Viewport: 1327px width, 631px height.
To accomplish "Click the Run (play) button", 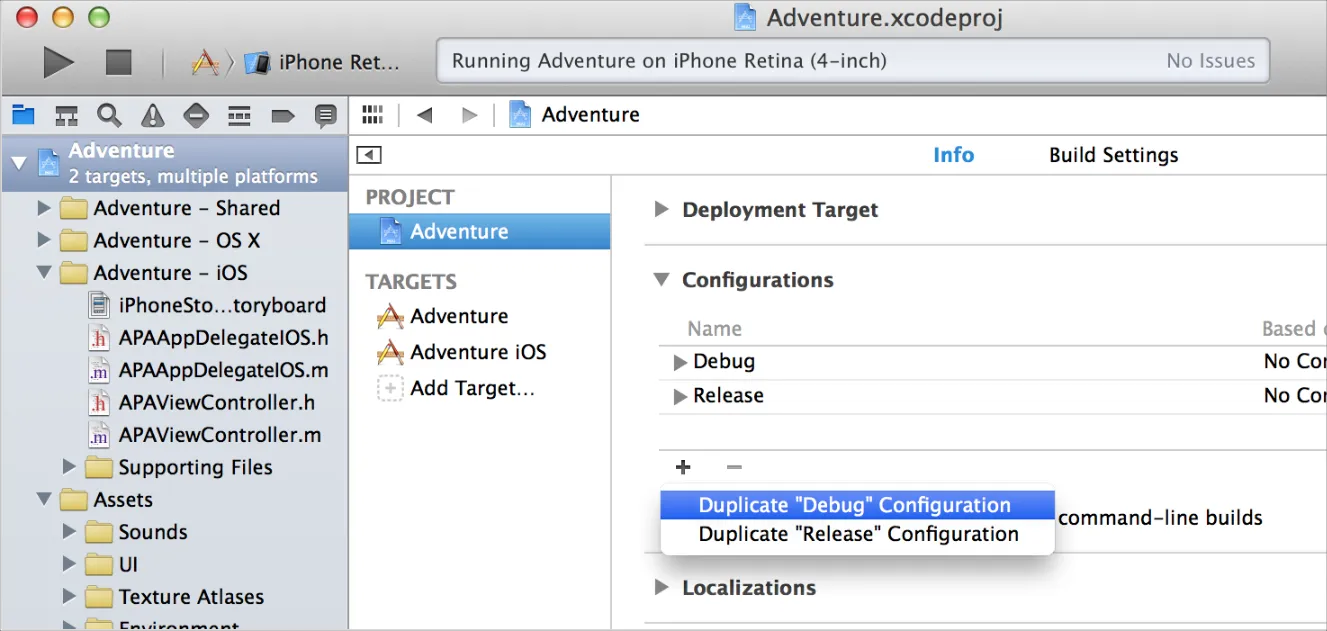I will (59, 62).
